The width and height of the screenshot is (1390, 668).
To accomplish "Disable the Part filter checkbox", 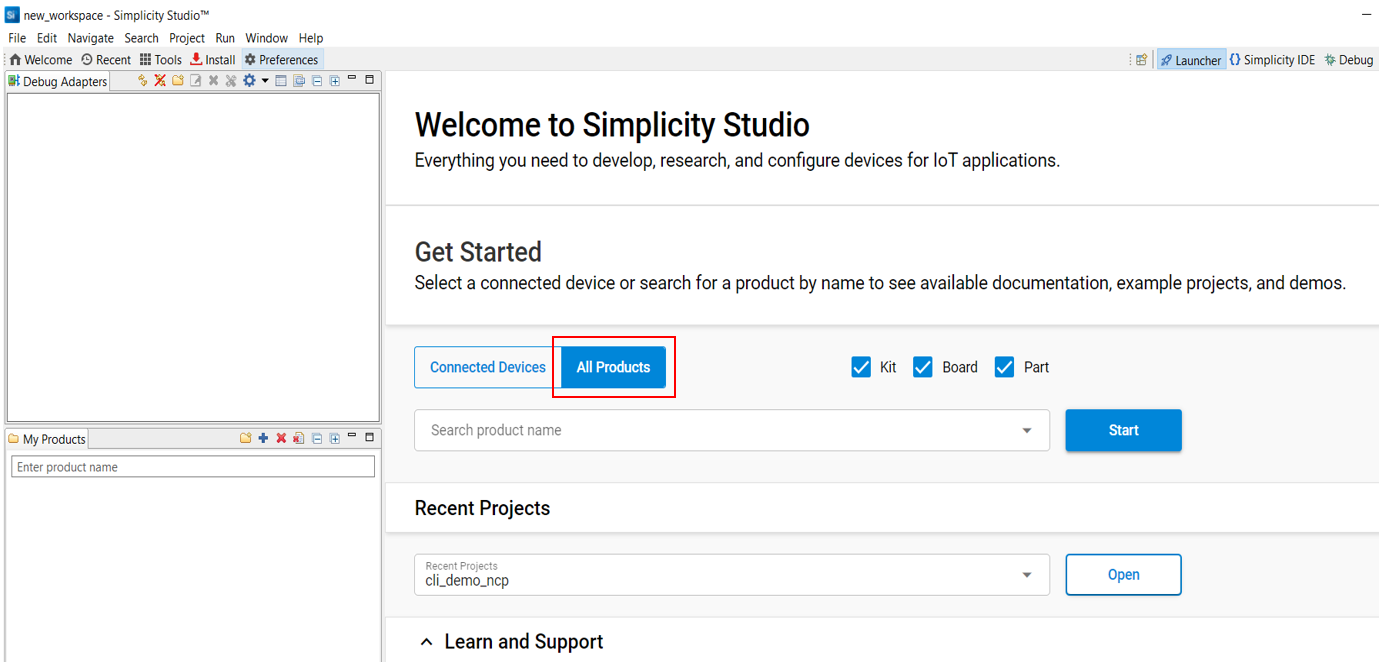I will (1005, 367).
